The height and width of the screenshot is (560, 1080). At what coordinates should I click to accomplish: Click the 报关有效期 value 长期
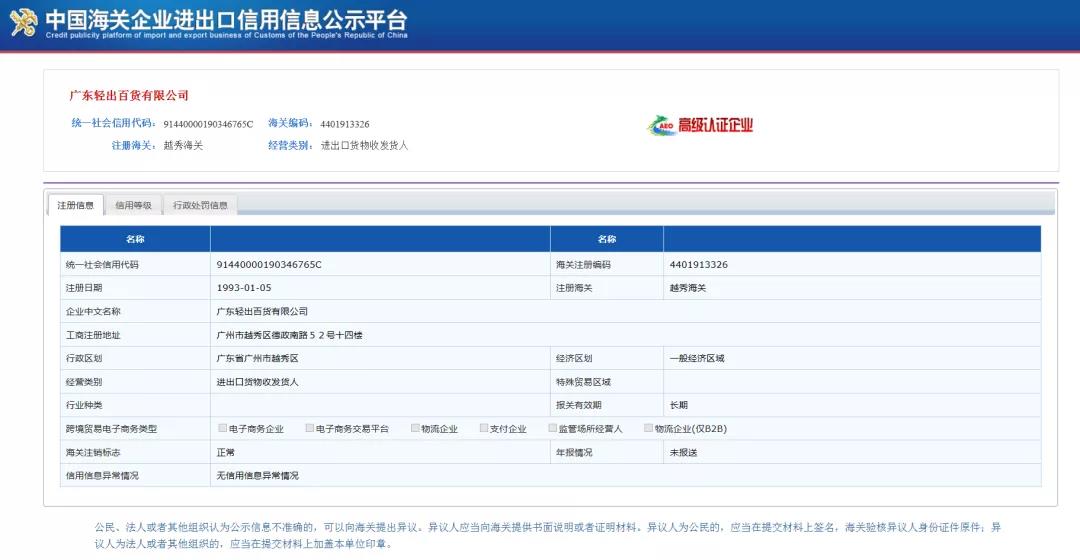pos(679,405)
